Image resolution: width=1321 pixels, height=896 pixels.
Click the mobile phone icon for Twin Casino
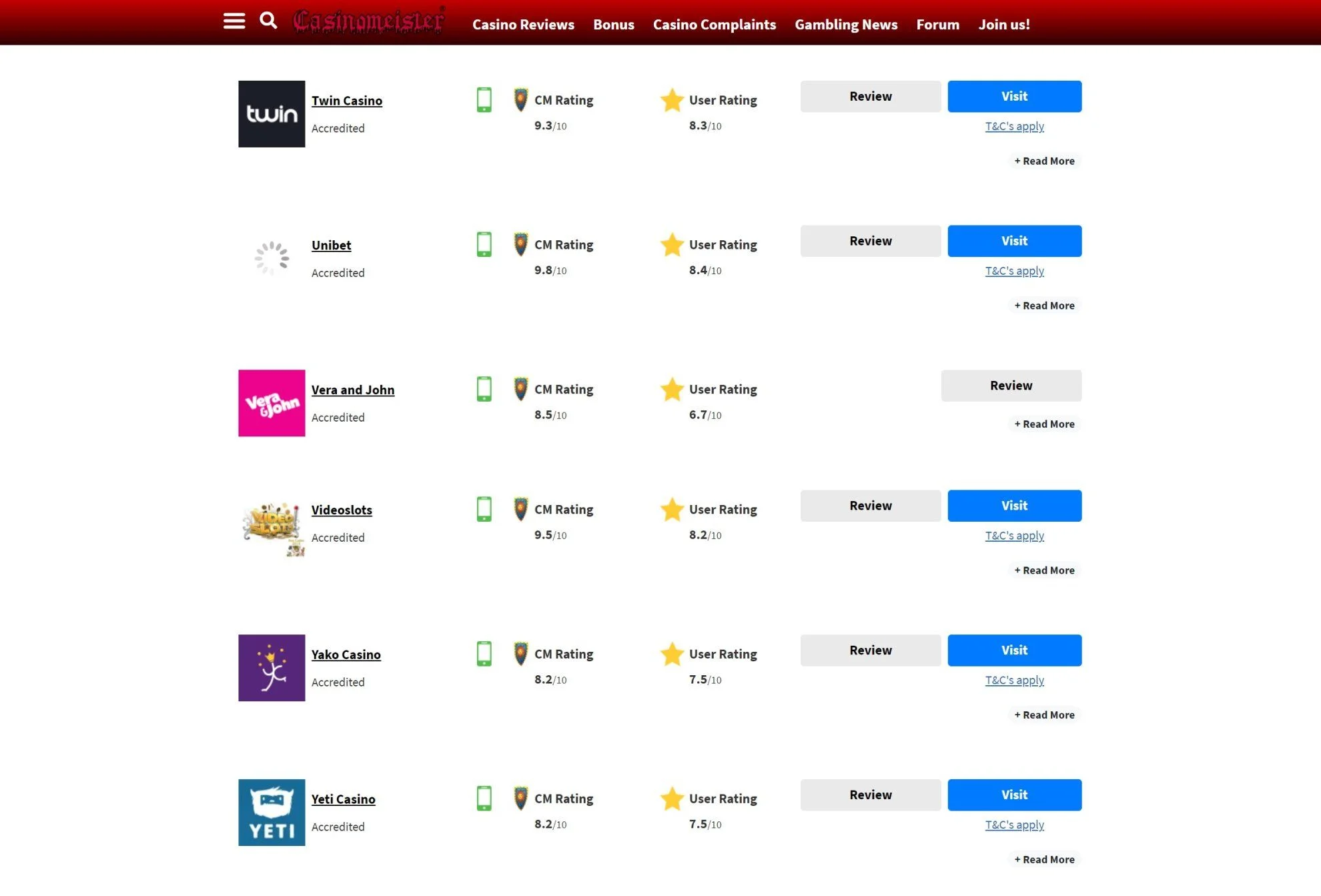[x=484, y=100]
